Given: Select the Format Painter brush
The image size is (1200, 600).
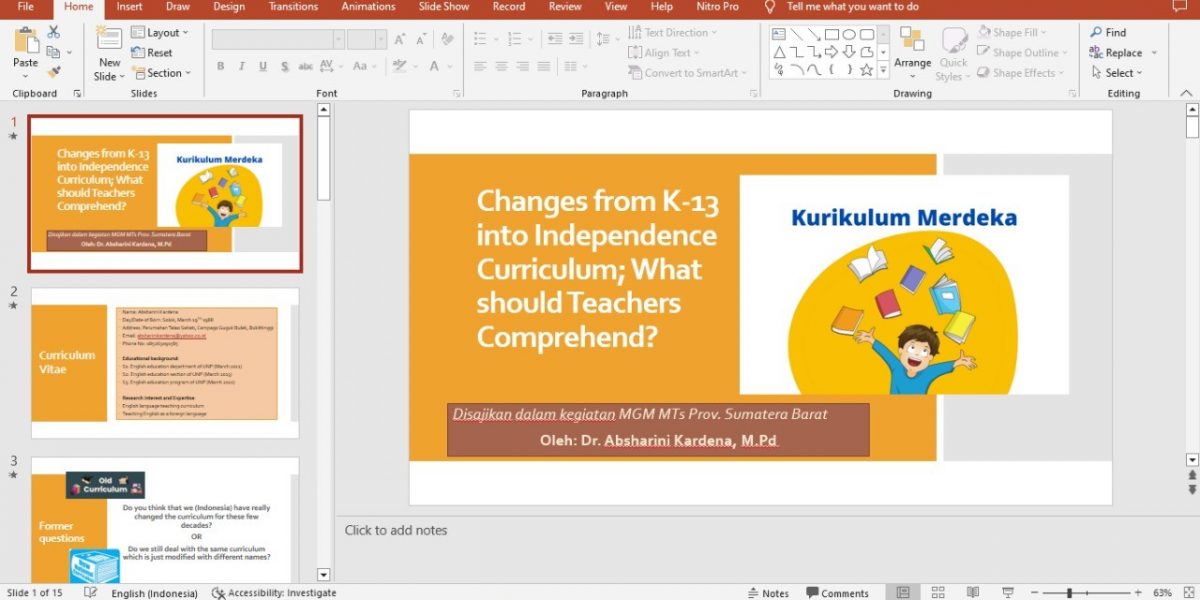Looking at the screenshot, I should (53, 71).
